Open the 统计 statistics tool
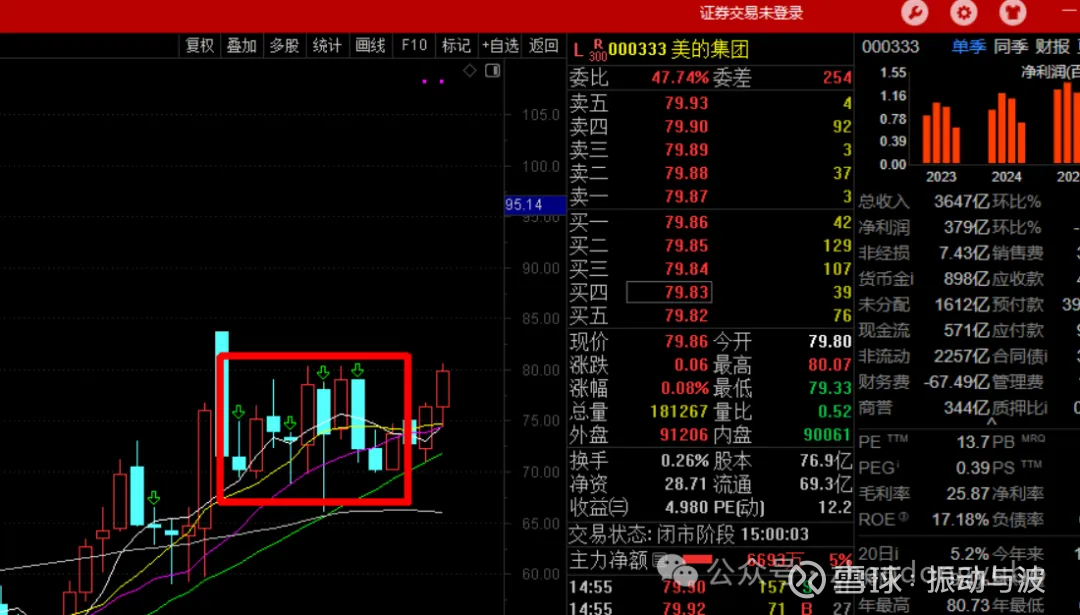 327,45
